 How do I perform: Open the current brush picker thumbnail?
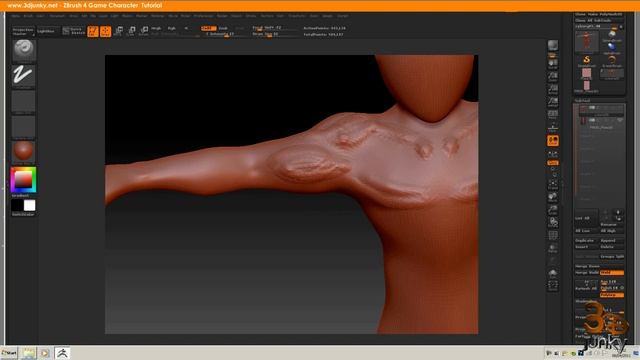click(24, 51)
